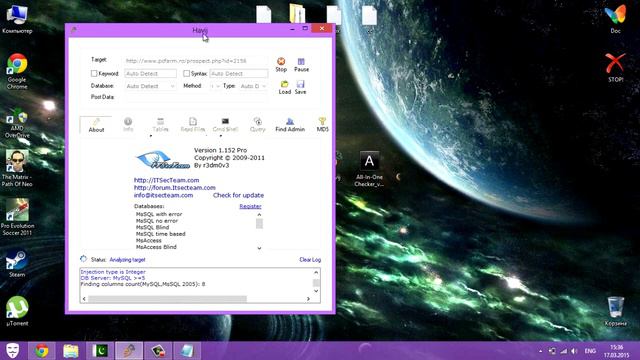640x360 pixels.
Task: Select 'MsSQL Blind' in Databases list
Action: point(152,227)
